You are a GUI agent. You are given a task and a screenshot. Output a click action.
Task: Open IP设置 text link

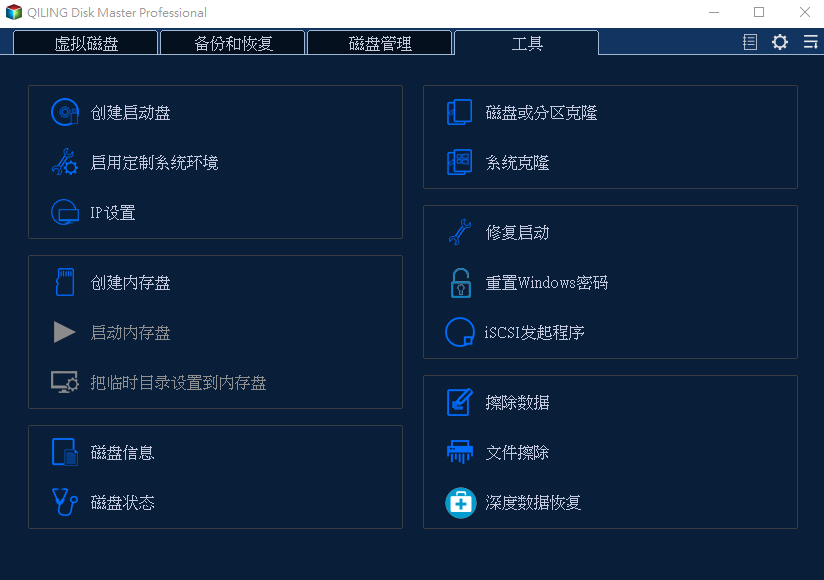point(113,213)
